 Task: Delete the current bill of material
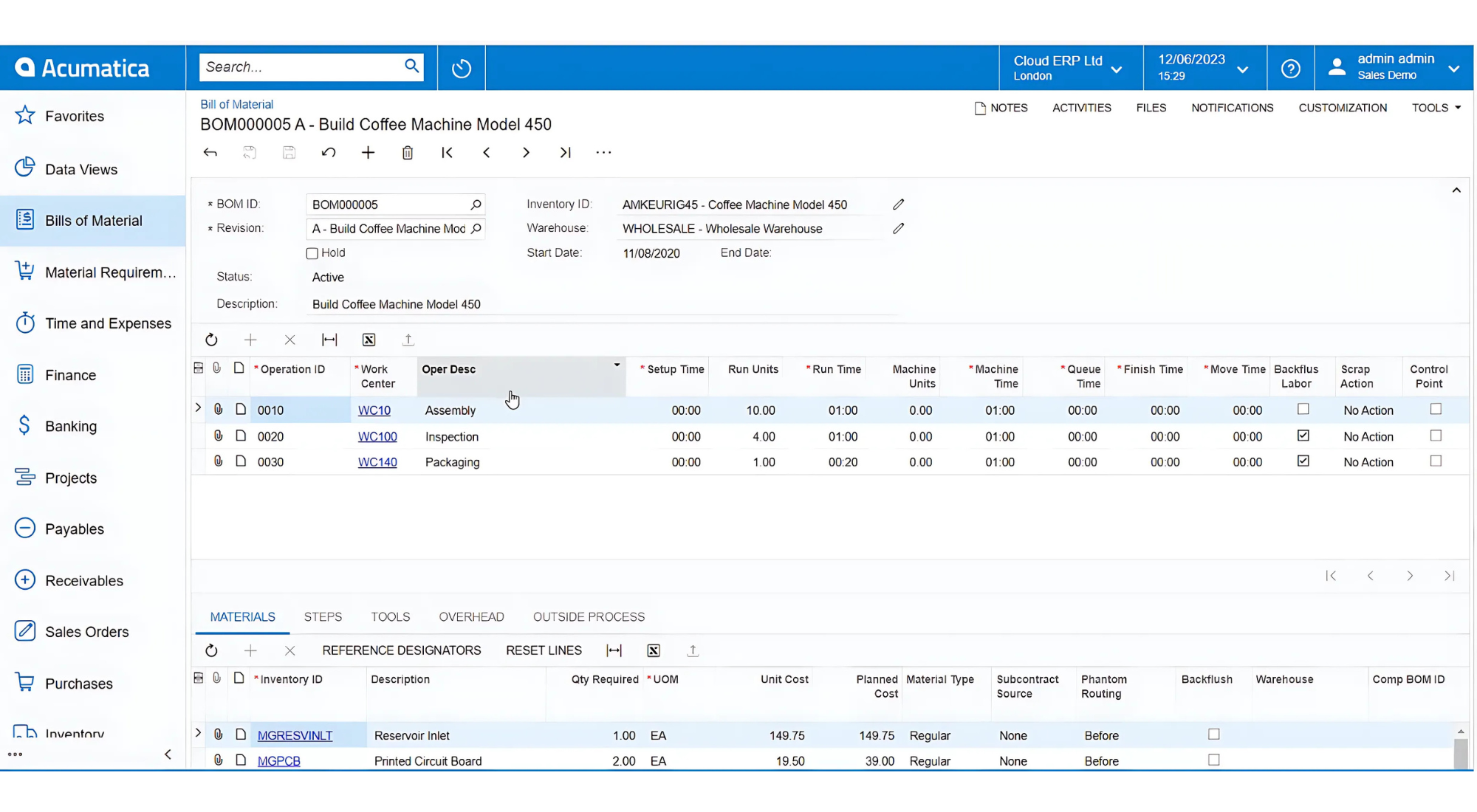[407, 153]
